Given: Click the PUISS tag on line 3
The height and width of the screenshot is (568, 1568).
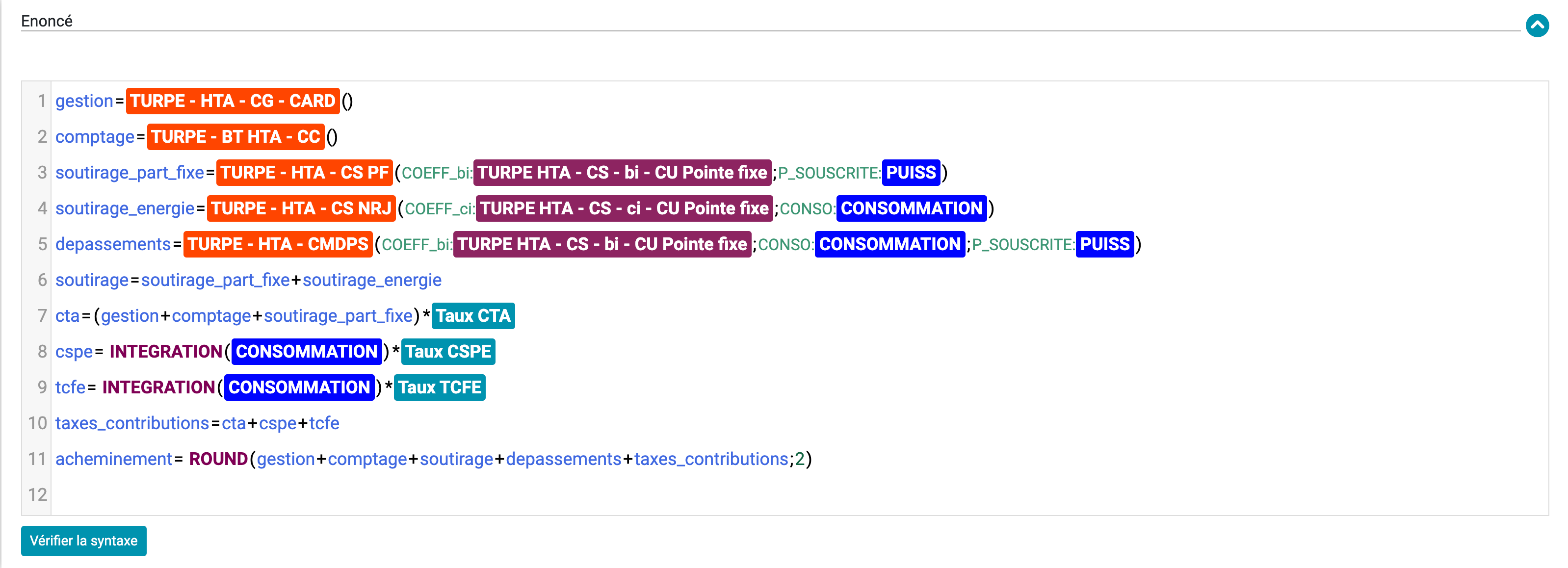Looking at the screenshot, I should pos(911,173).
